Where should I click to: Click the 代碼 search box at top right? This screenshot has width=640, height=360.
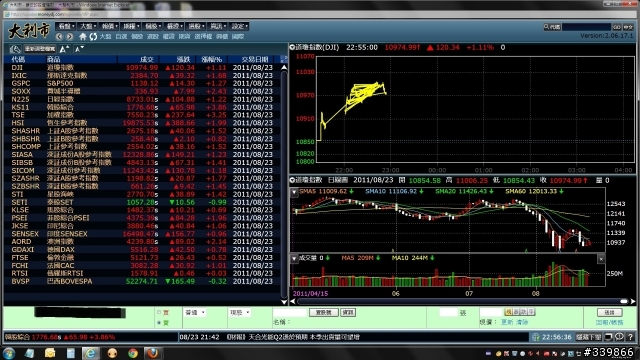click(586, 27)
